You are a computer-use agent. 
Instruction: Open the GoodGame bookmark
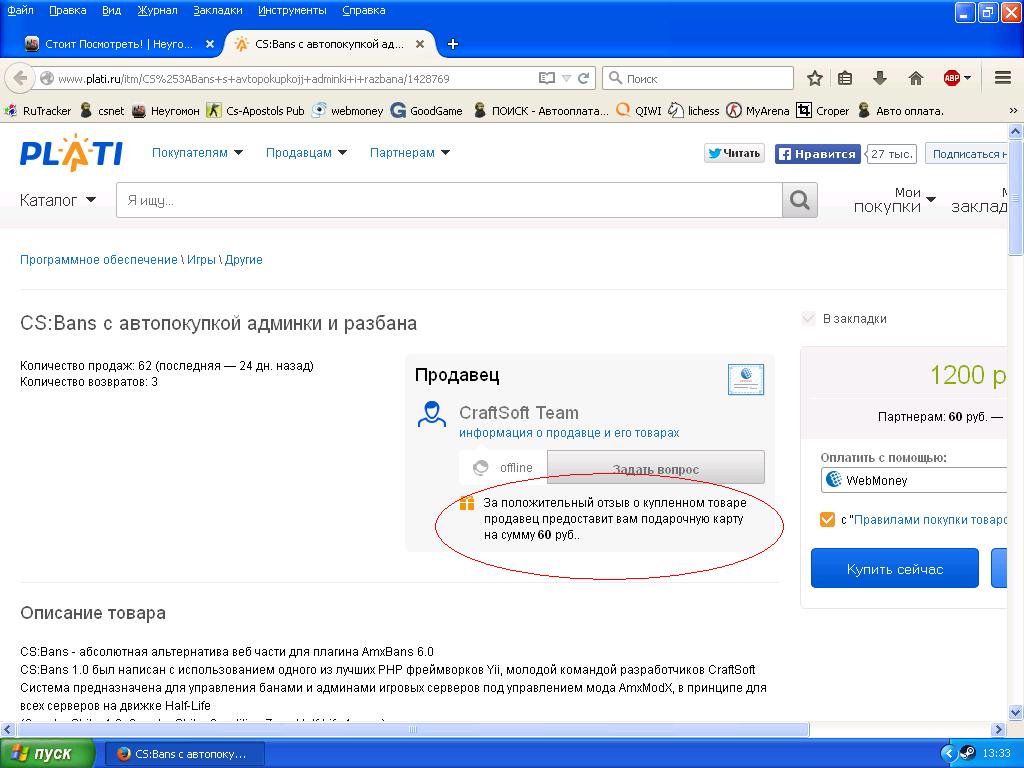tap(426, 111)
